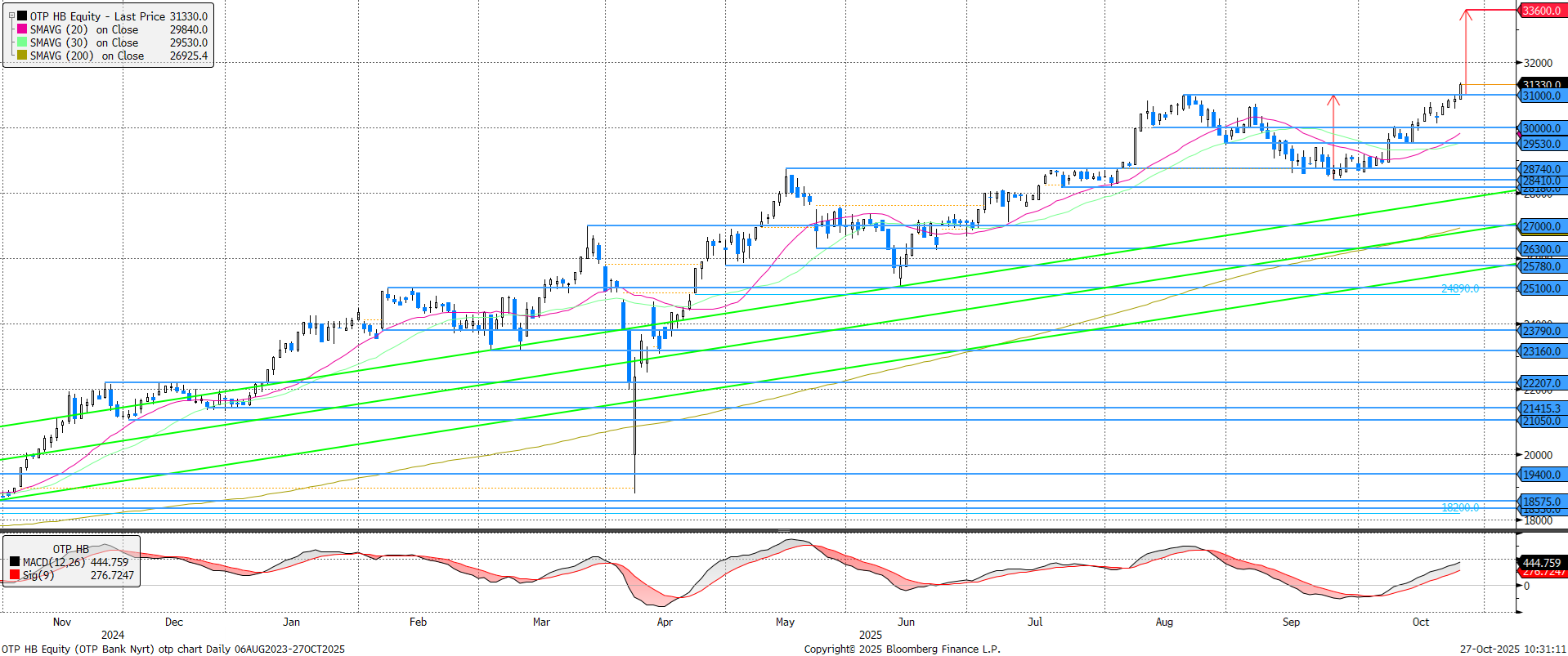
Task: Select the 27000.0 price level label
Action: (1541, 226)
